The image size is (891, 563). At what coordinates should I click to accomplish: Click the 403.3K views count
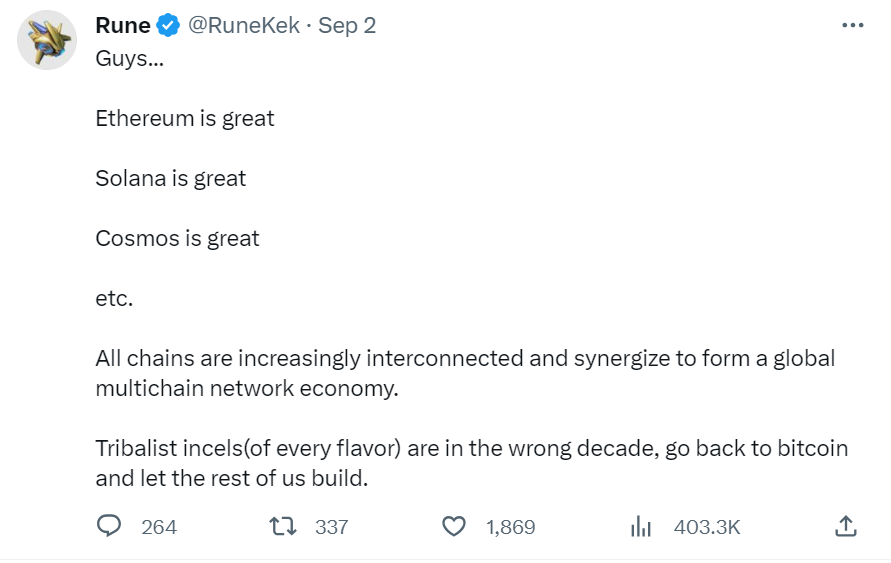pos(707,527)
